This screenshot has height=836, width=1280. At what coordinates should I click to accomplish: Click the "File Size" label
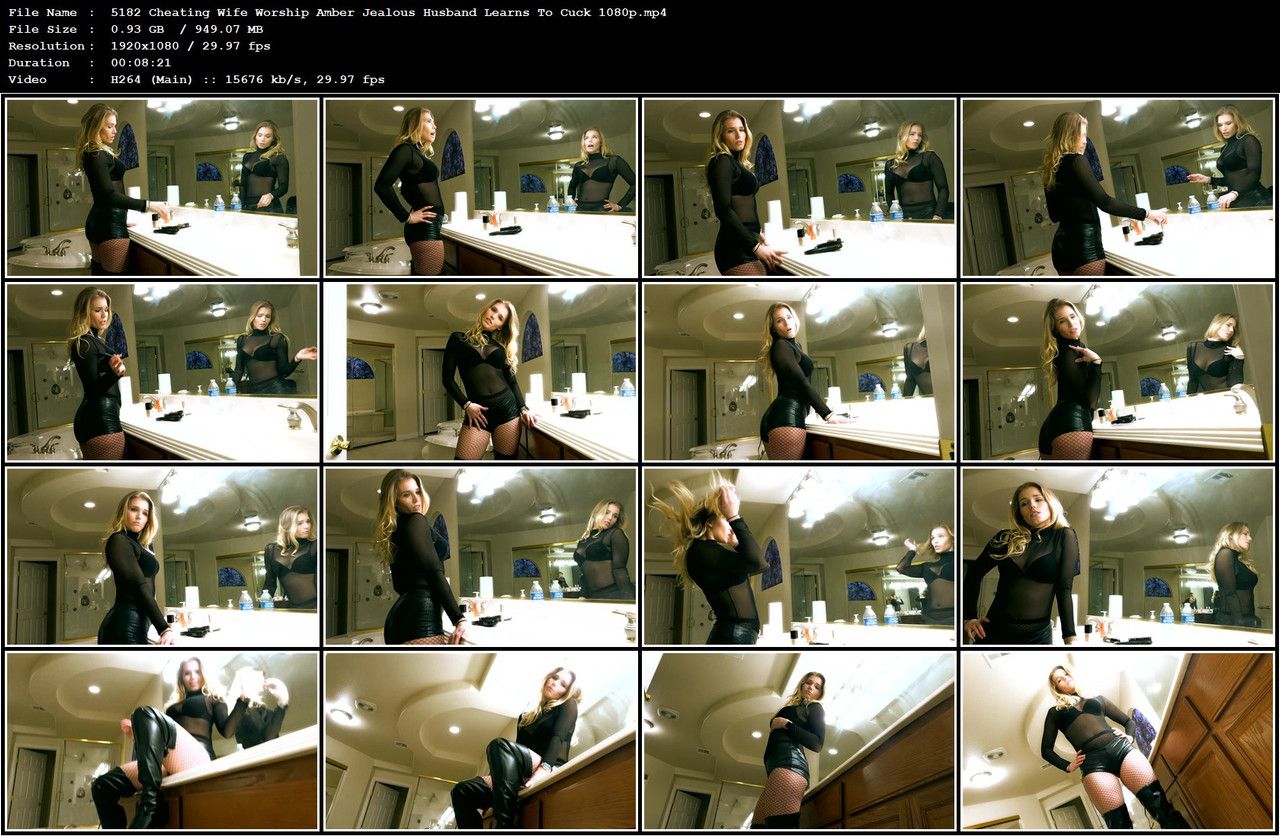[42, 29]
